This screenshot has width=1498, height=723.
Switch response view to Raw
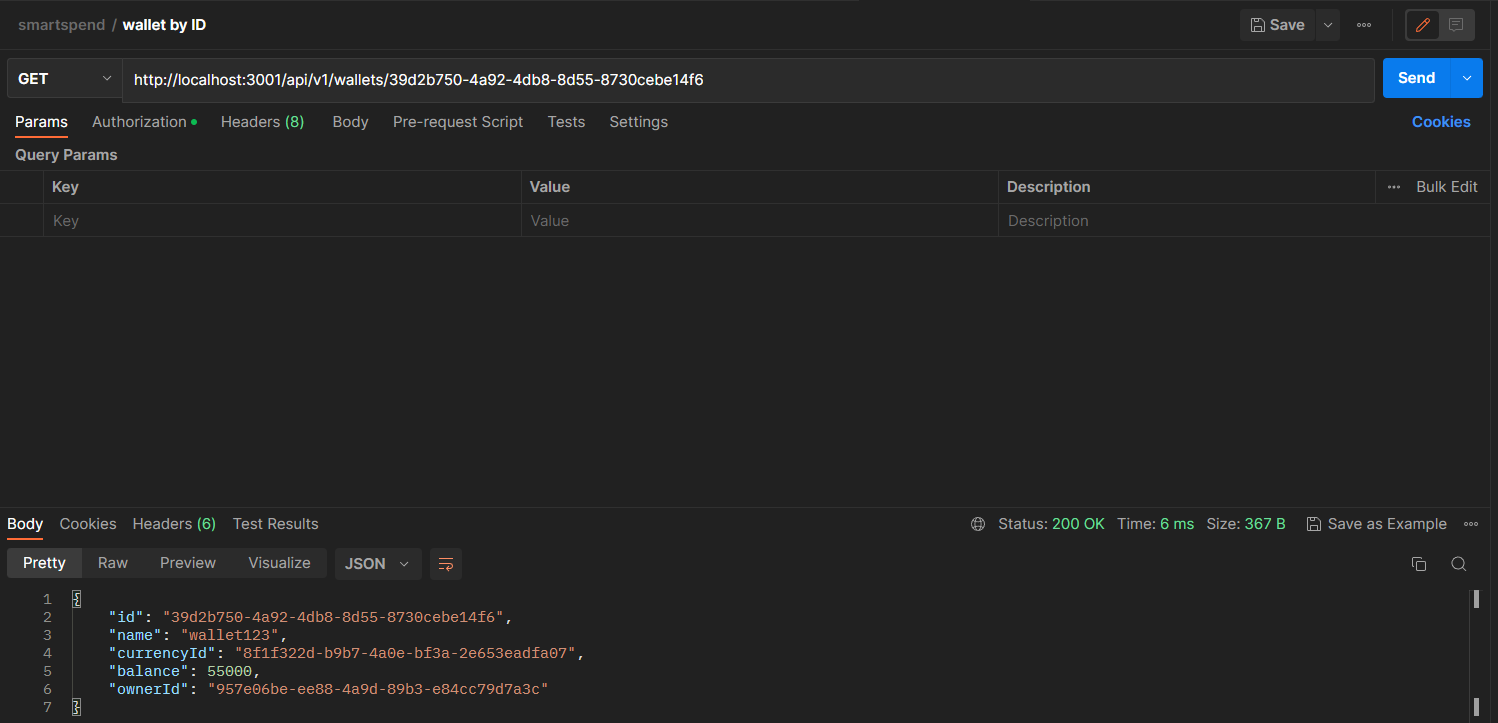[112, 563]
